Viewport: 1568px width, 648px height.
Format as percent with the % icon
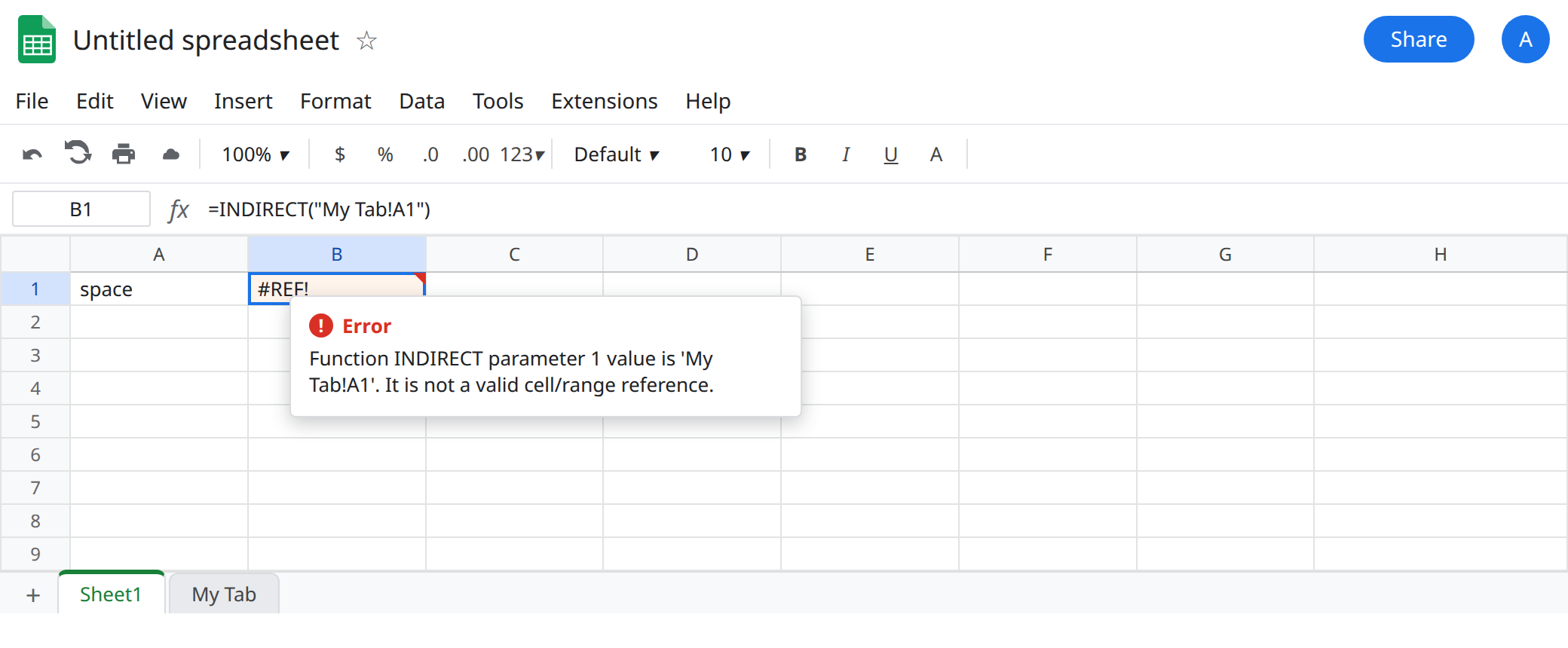coord(385,154)
